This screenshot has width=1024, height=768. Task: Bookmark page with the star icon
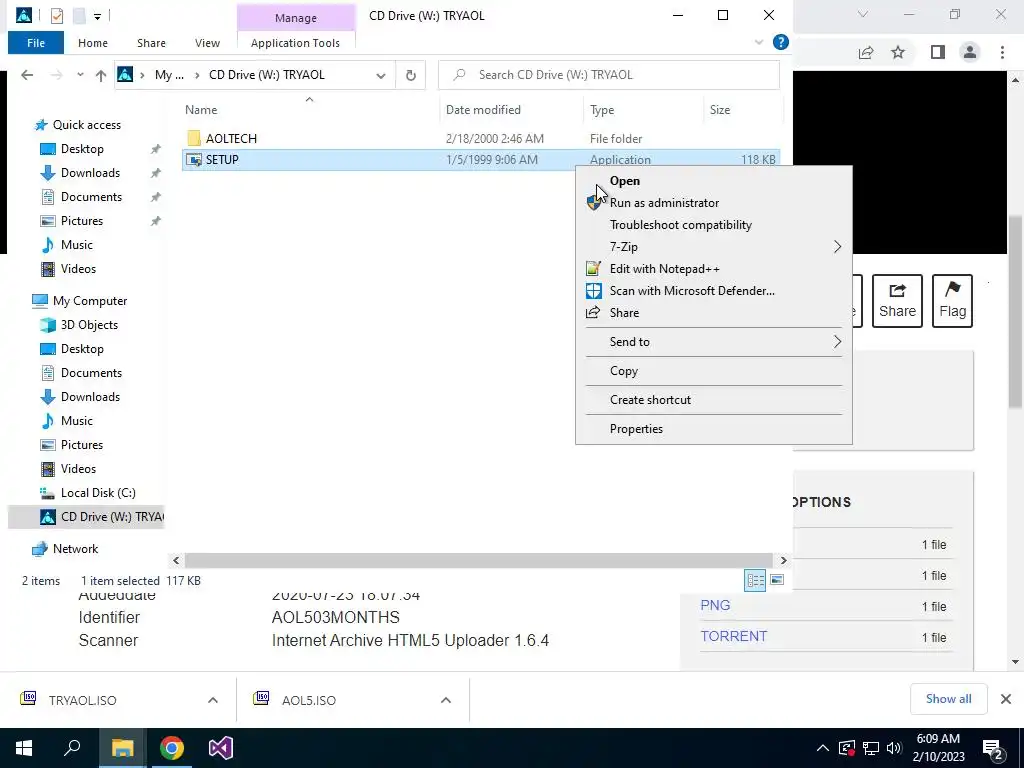[x=898, y=52]
